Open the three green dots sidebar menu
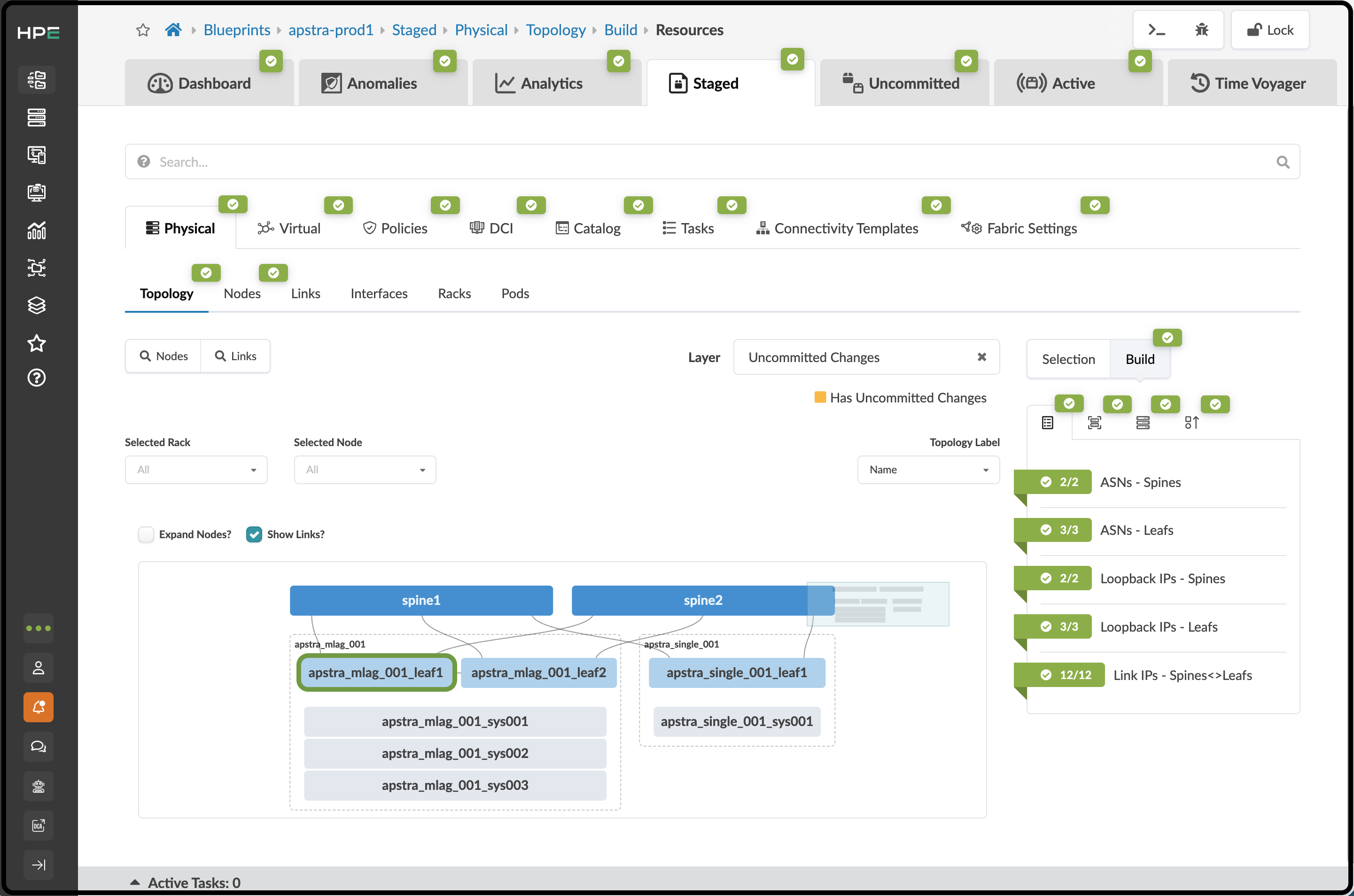 [39, 628]
